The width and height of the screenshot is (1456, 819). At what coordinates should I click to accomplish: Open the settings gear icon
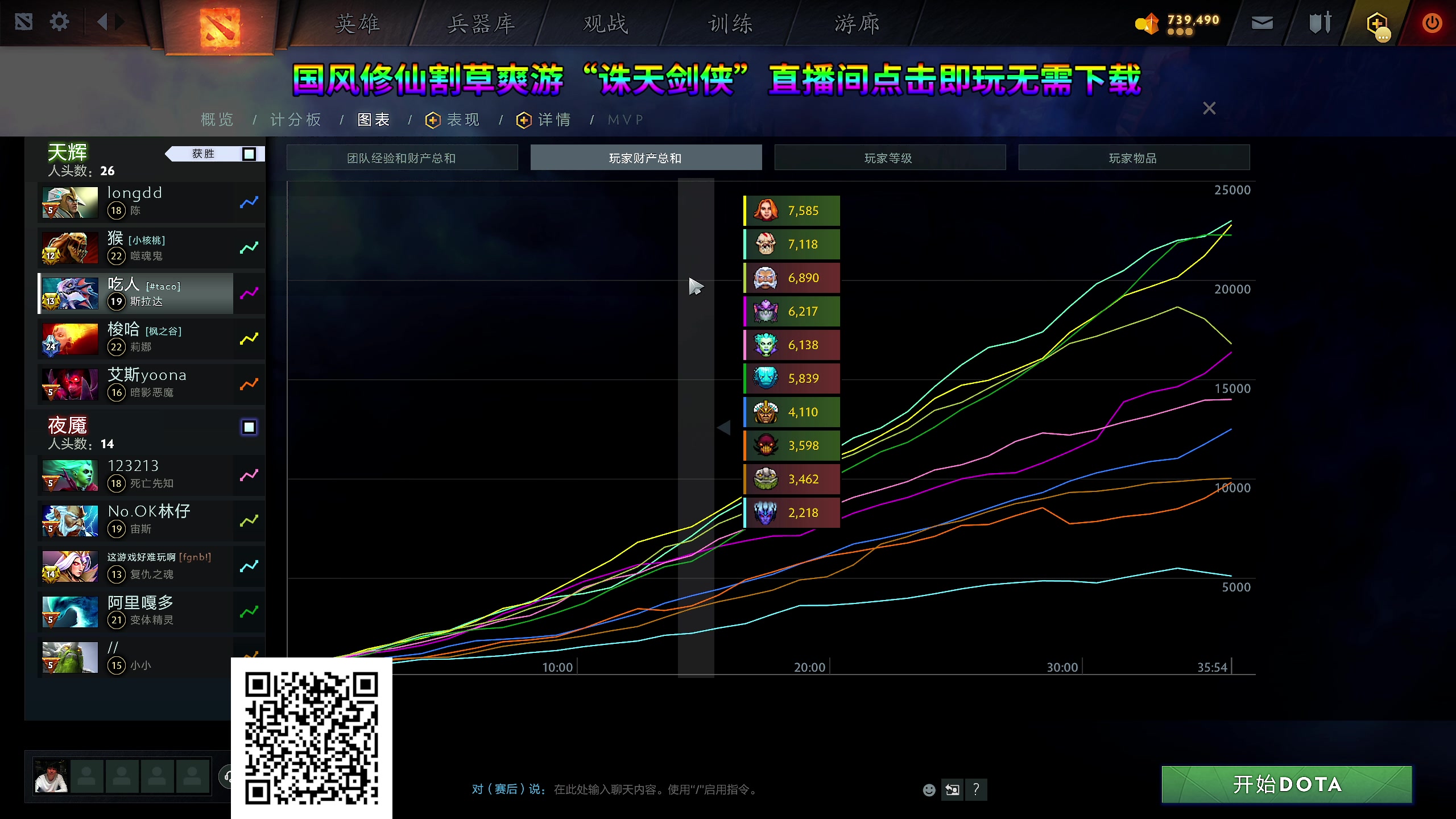click(59, 22)
